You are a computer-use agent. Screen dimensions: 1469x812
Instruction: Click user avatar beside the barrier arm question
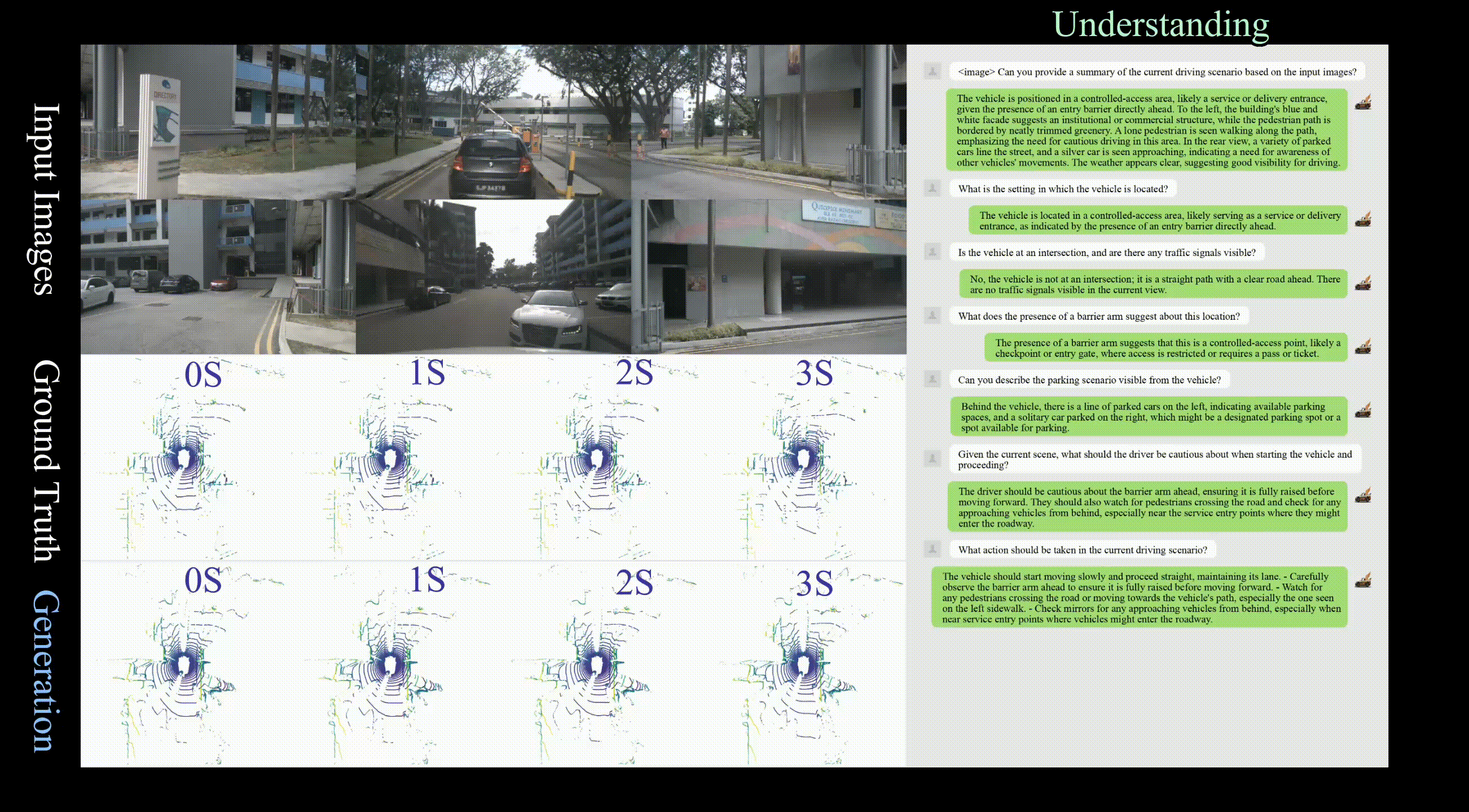point(933,316)
